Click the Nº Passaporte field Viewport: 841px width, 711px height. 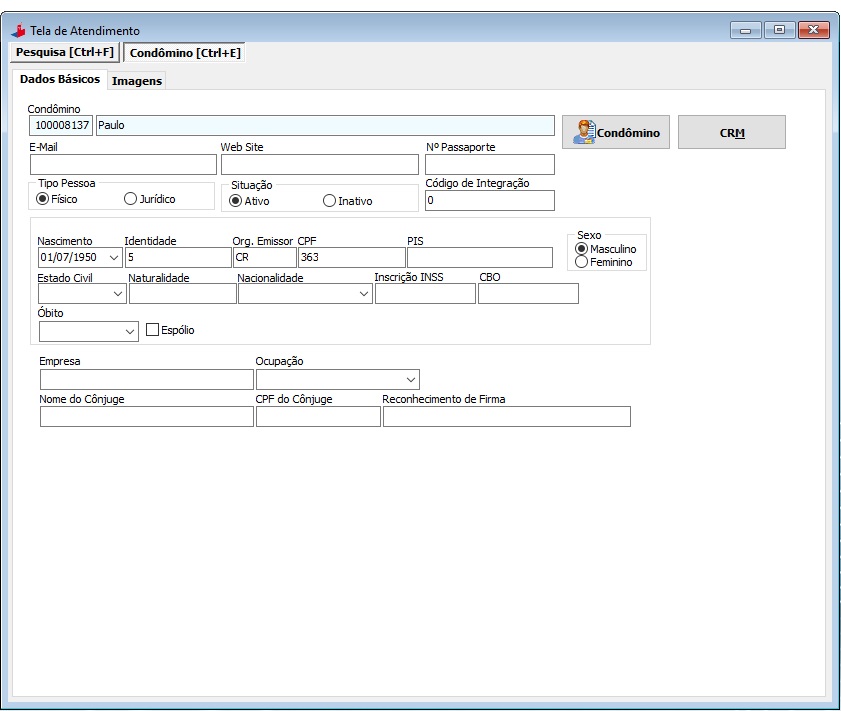coord(489,165)
